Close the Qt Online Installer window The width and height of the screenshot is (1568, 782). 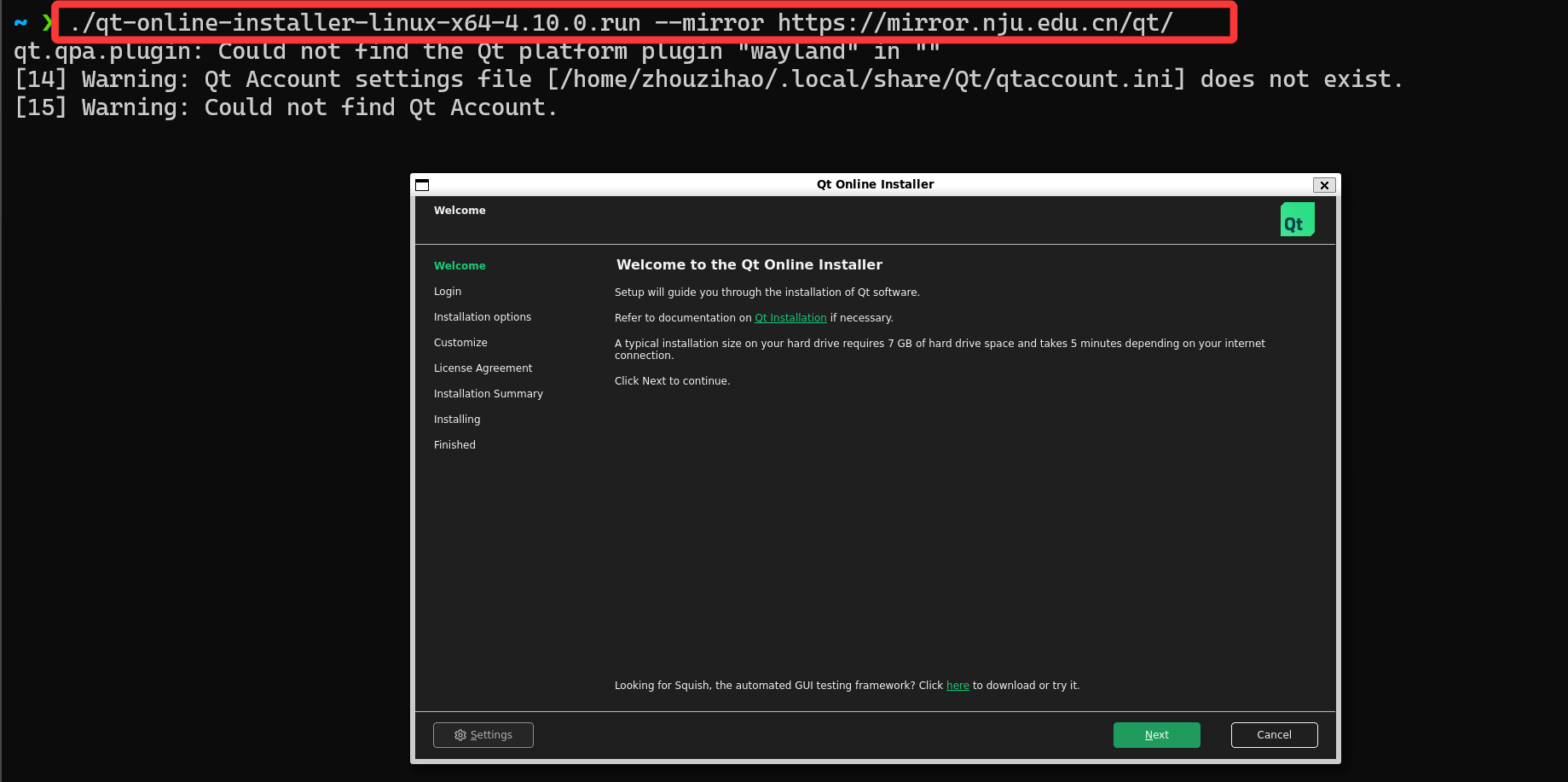click(x=1323, y=185)
